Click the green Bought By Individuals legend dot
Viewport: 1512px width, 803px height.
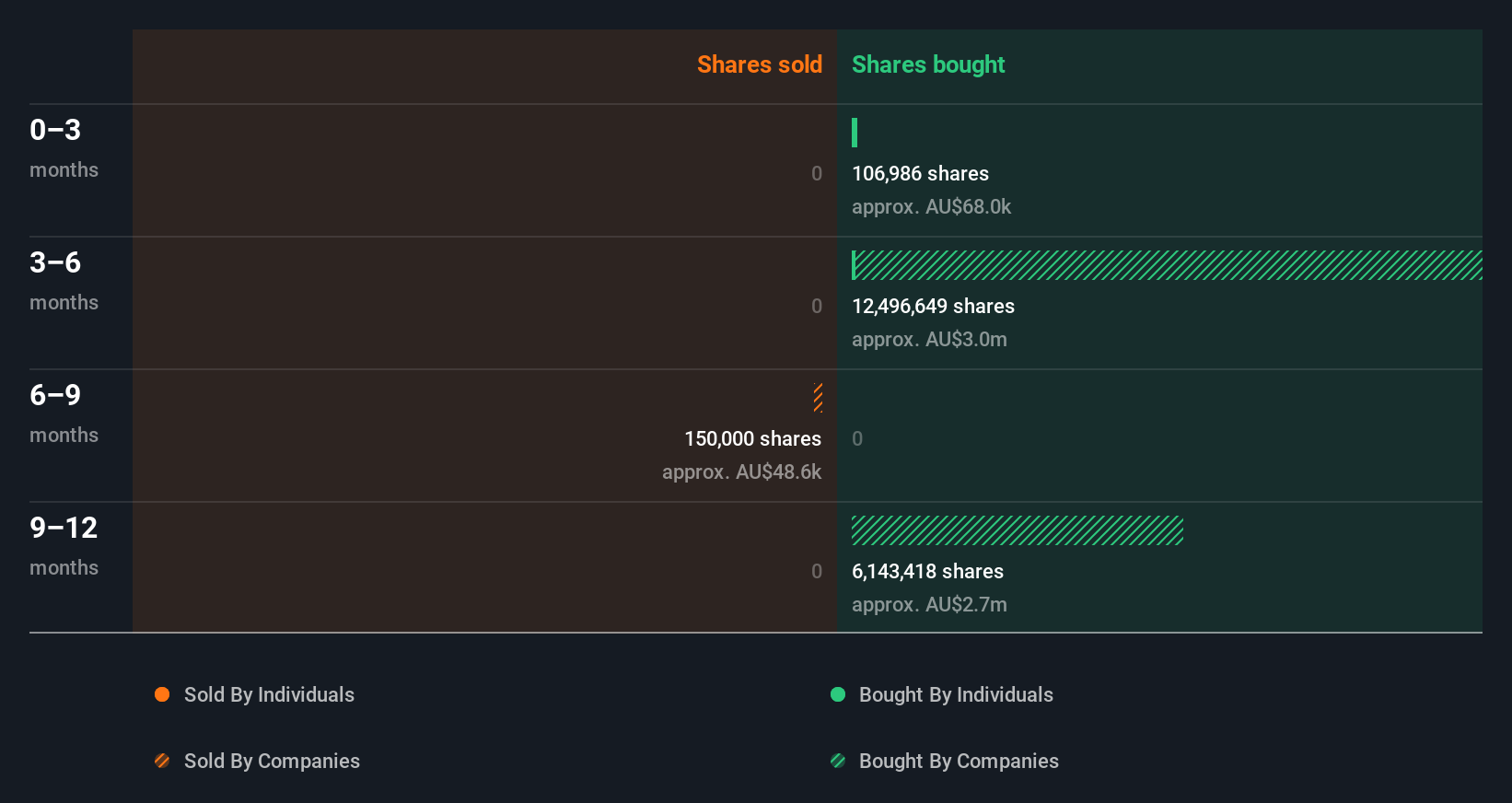838,694
